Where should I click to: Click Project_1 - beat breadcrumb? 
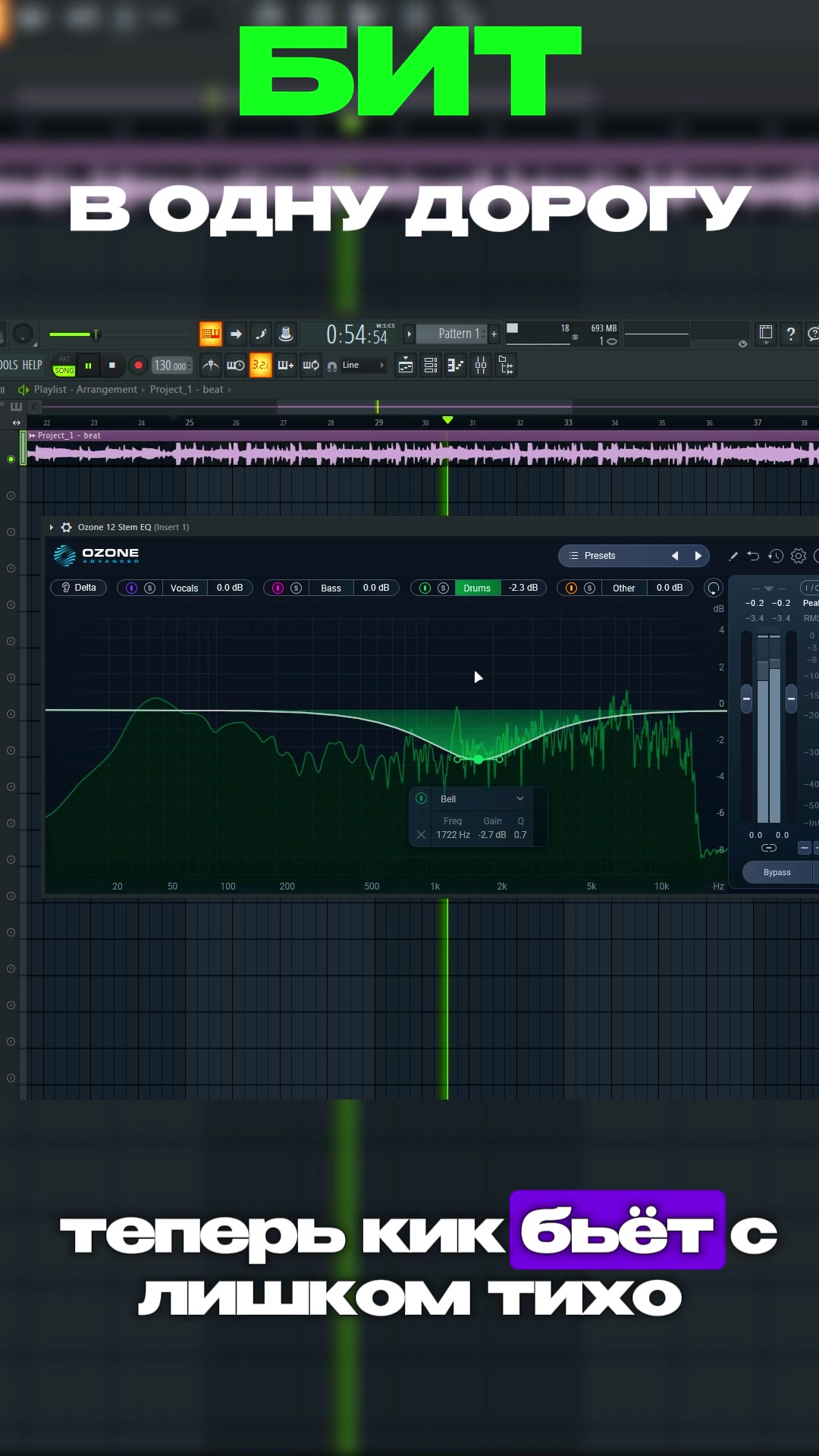[187, 389]
